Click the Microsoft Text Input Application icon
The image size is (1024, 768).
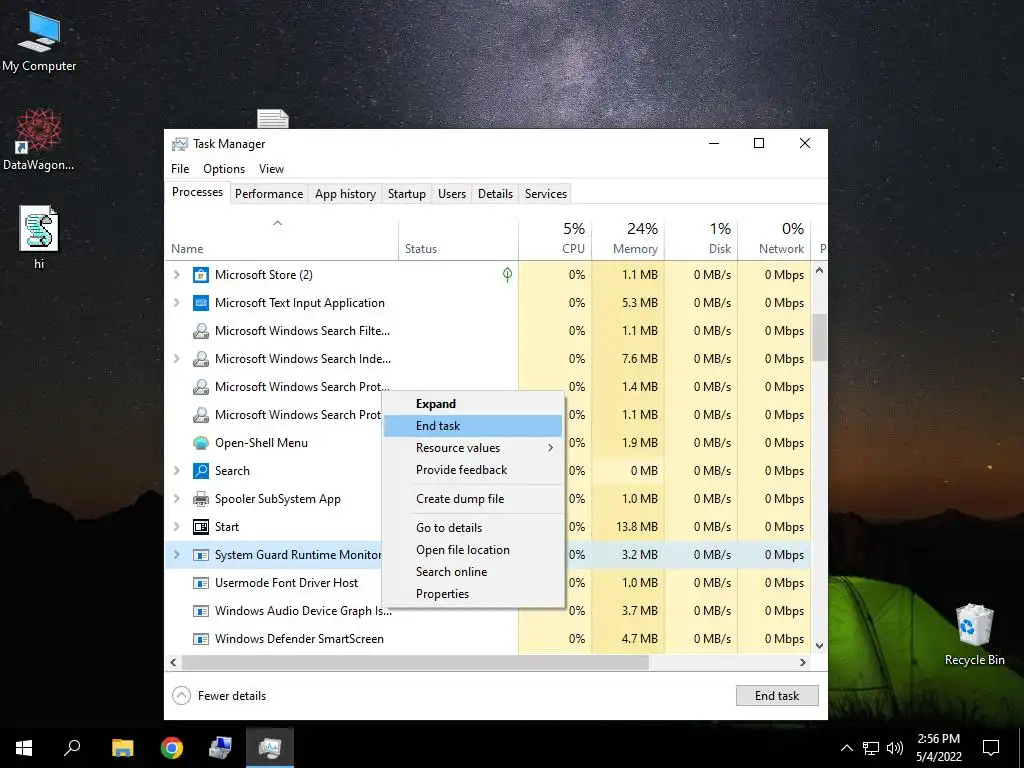click(200, 303)
